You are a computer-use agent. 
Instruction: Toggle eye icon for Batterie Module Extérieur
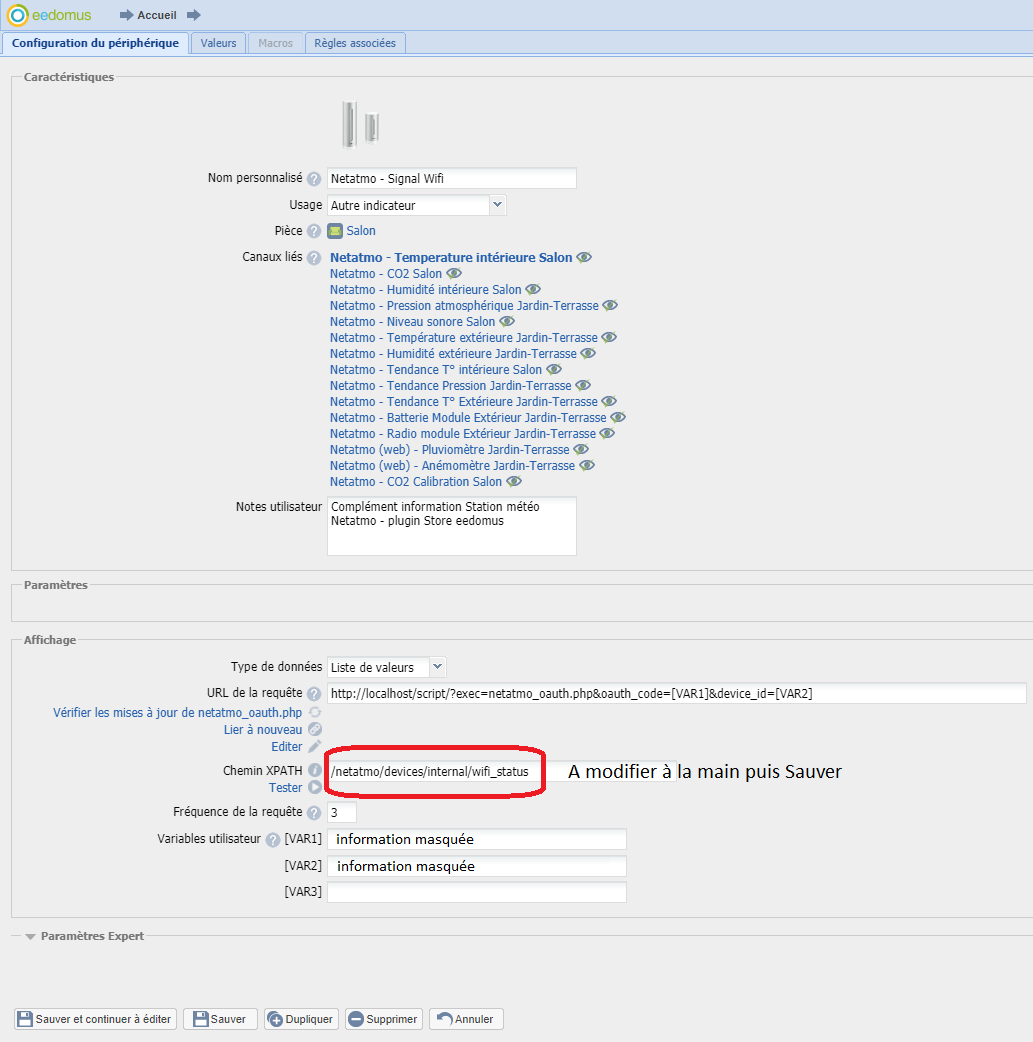pos(618,417)
